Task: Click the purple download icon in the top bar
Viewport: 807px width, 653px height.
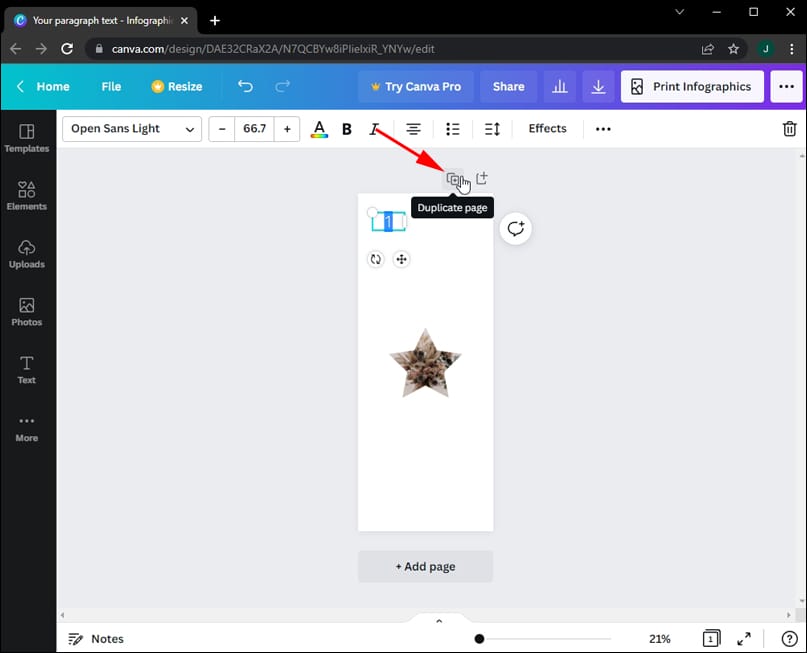Action: click(x=598, y=87)
